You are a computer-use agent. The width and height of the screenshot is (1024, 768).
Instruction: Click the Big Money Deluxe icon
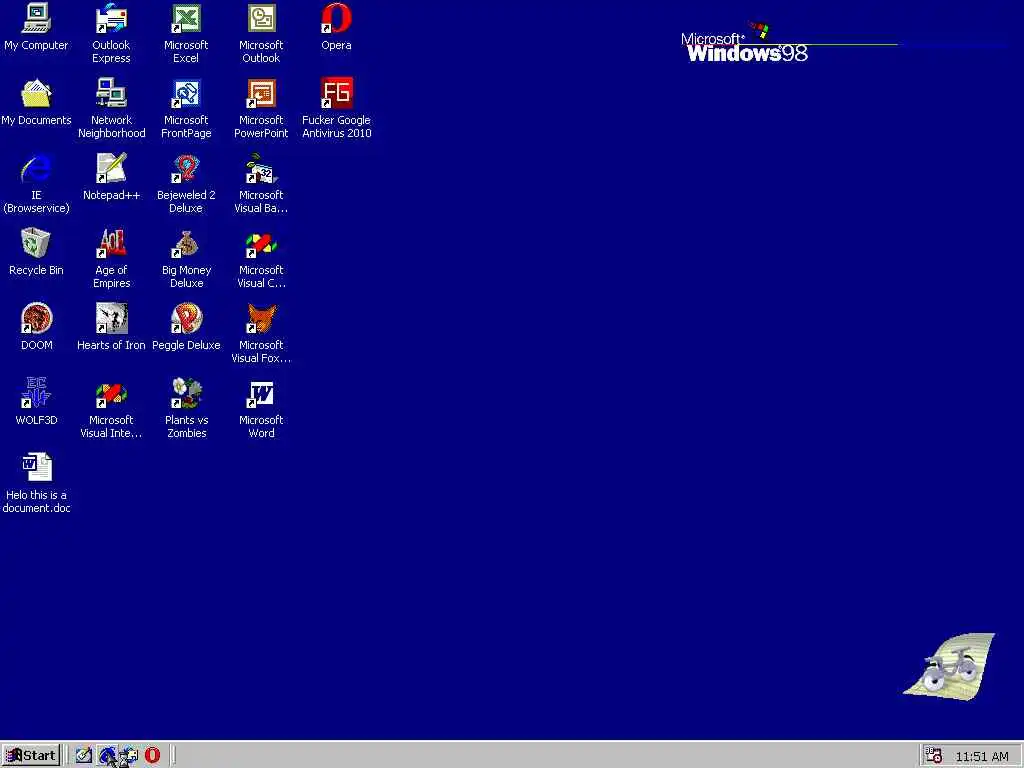(x=186, y=244)
